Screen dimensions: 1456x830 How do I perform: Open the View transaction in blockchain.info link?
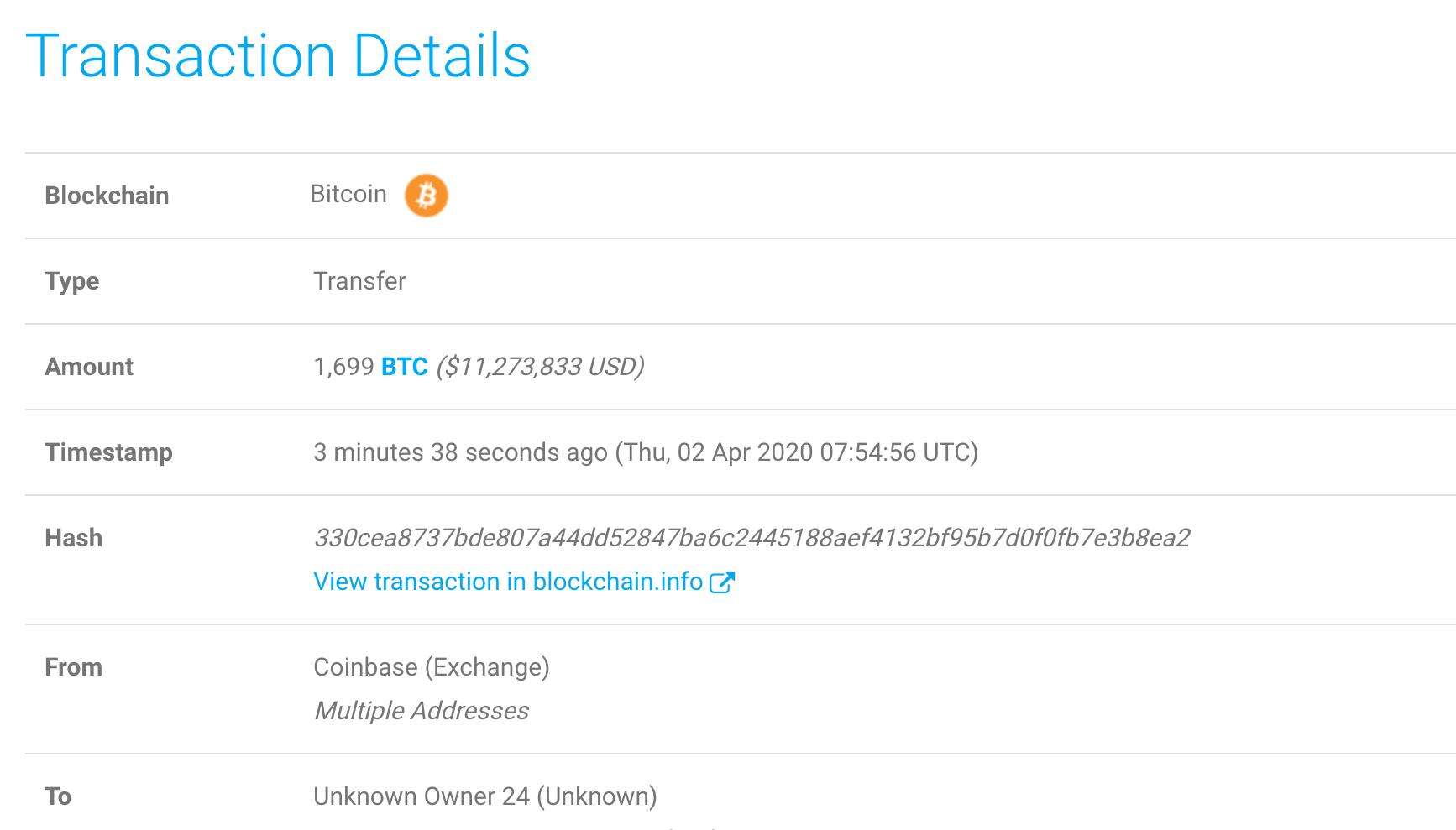pos(507,582)
